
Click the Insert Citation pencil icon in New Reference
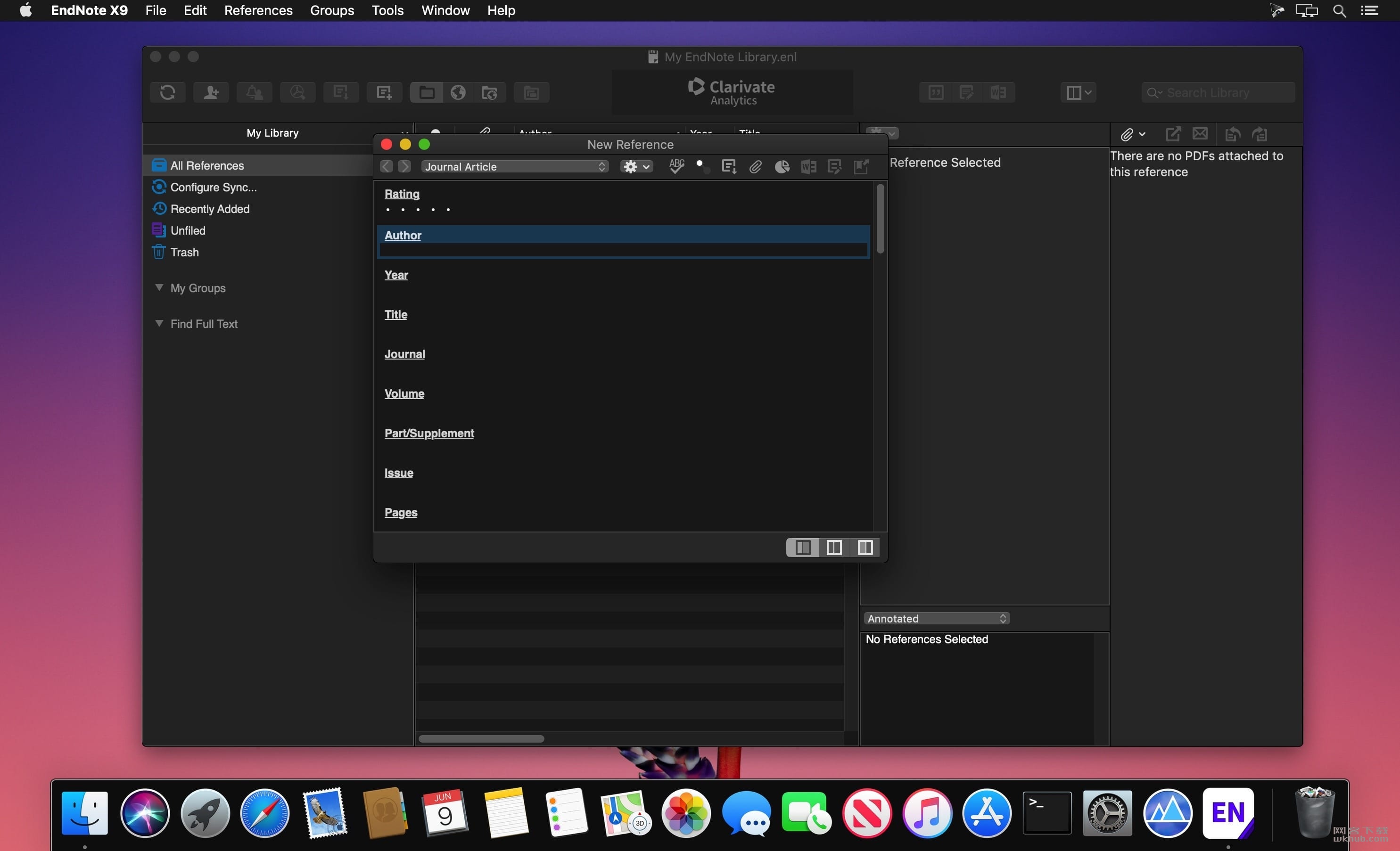[835, 166]
